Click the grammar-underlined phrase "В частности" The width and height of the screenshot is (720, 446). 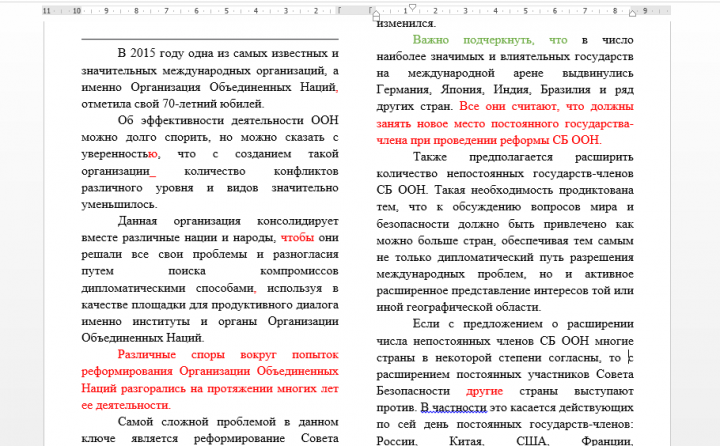tap(453, 407)
